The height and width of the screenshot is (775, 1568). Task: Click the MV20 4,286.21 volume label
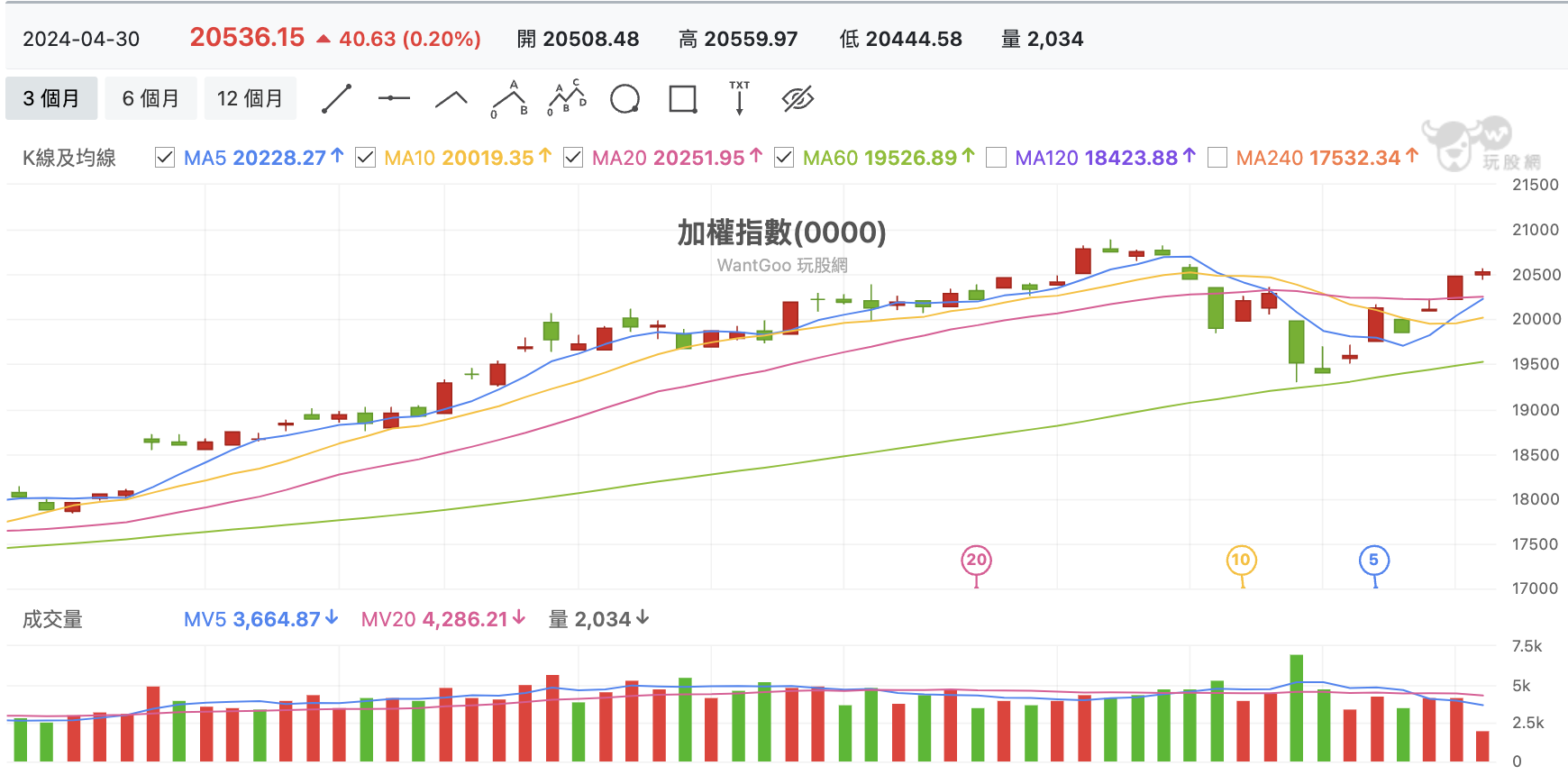tap(443, 619)
